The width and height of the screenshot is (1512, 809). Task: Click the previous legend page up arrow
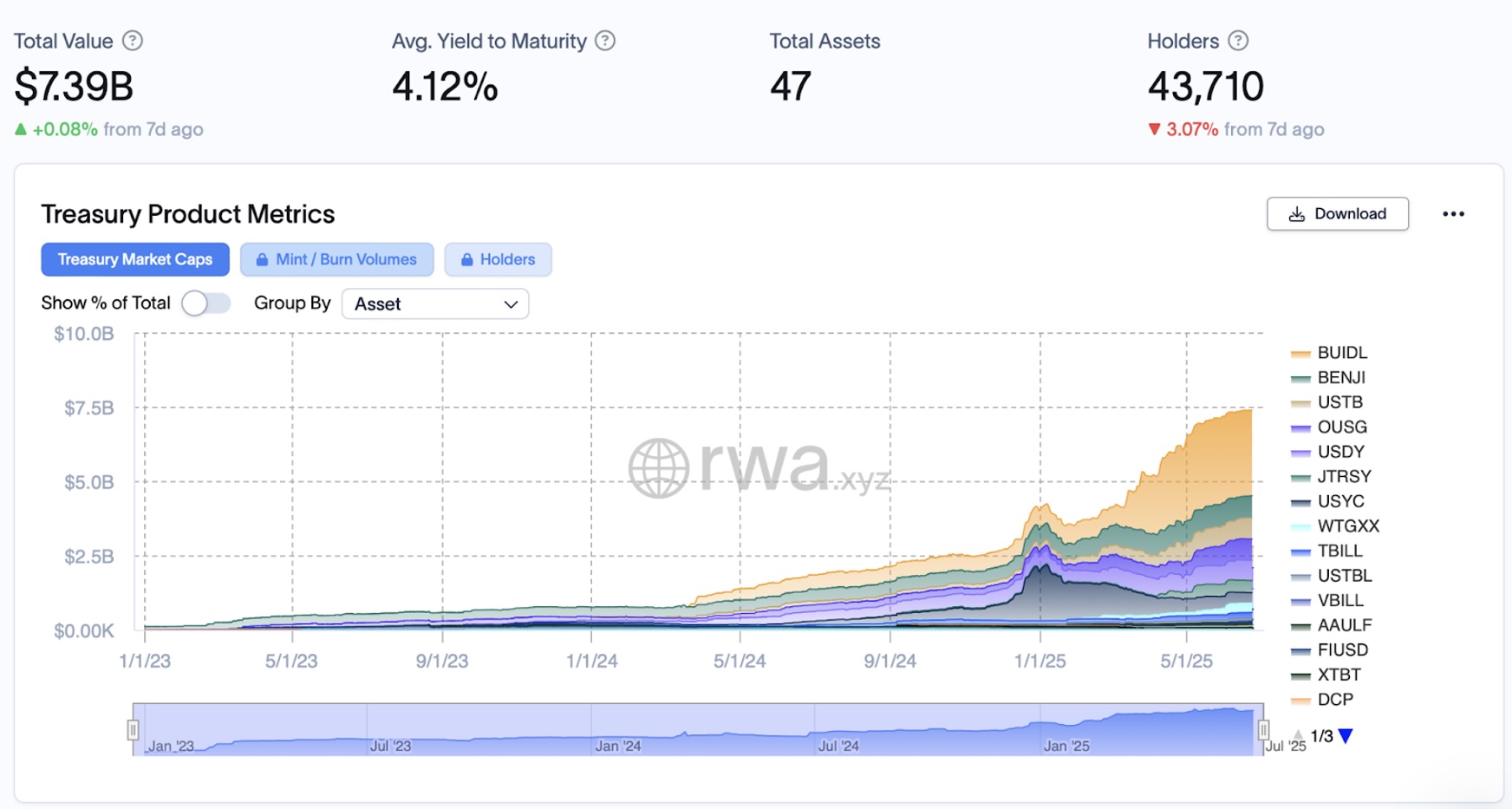click(x=1298, y=736)
